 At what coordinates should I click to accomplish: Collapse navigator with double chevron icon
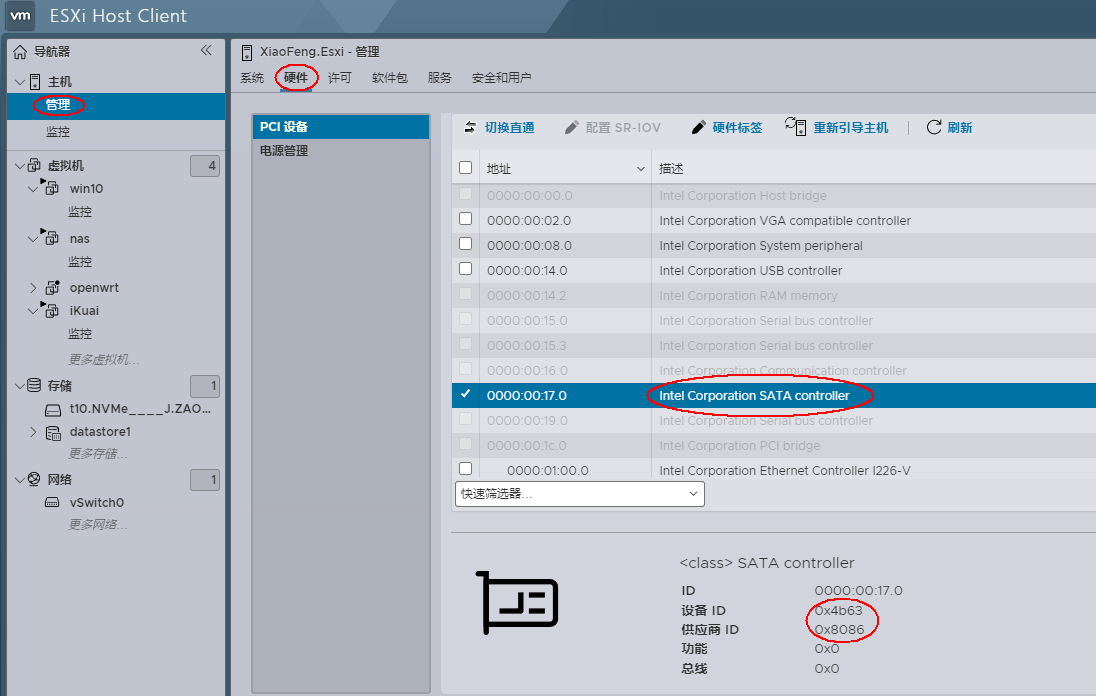[206, 51]
